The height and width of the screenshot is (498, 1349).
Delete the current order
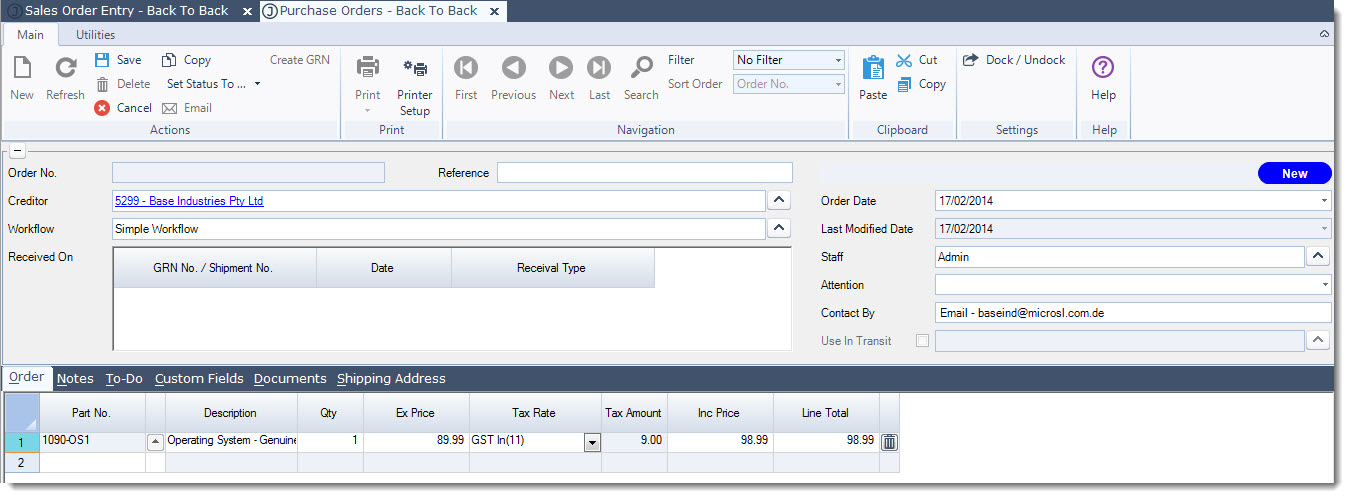coord(123,84)
